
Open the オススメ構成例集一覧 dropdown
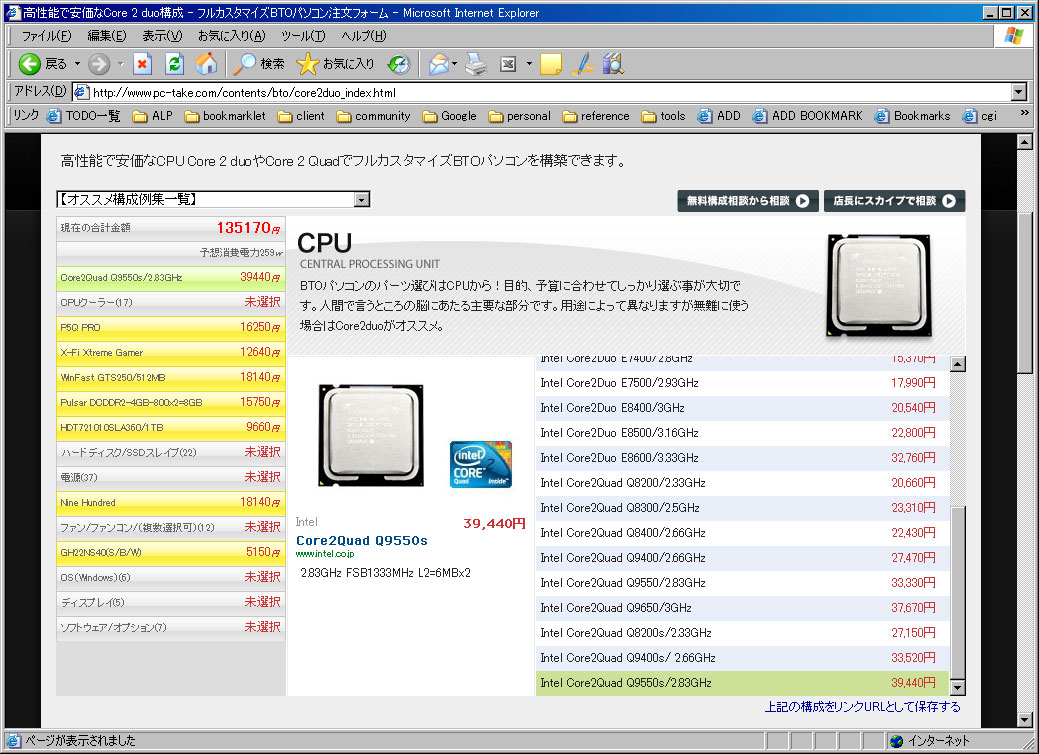(x=213, y=199)
